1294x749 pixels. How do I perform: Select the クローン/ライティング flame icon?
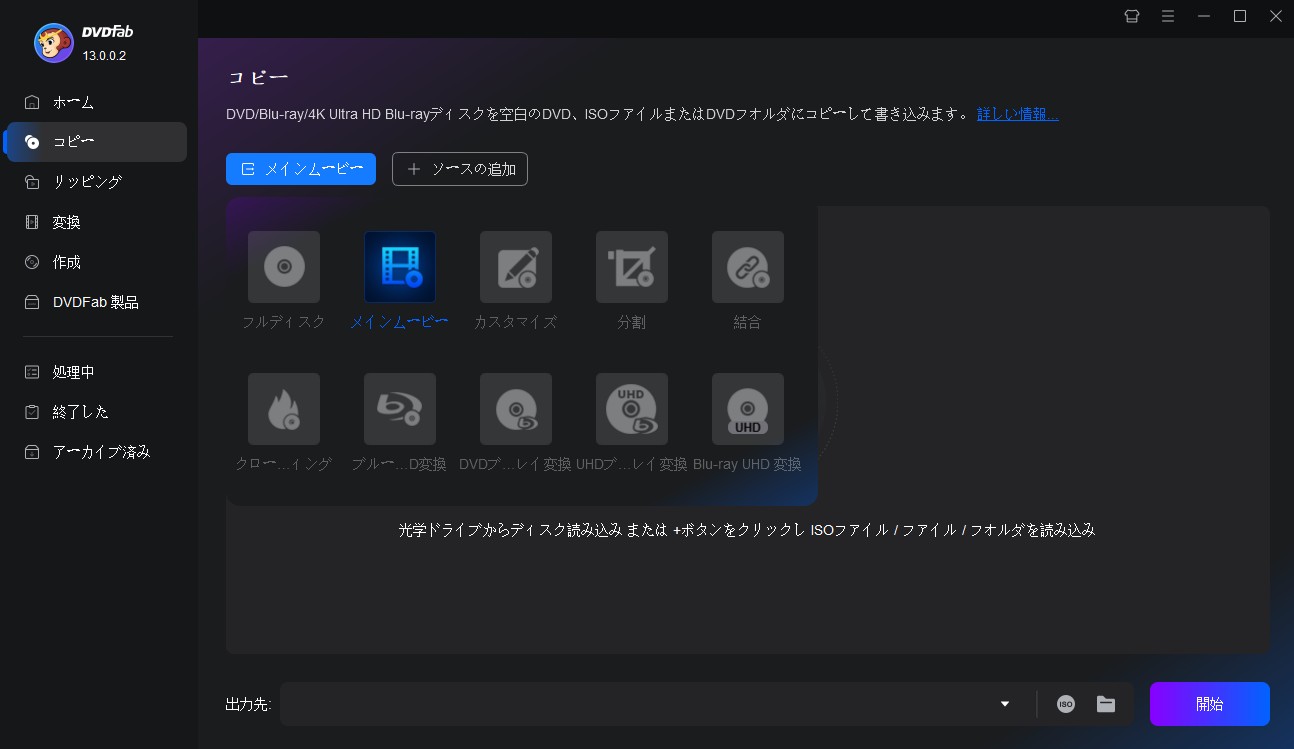pyautogui.click(x=284, y=409)
